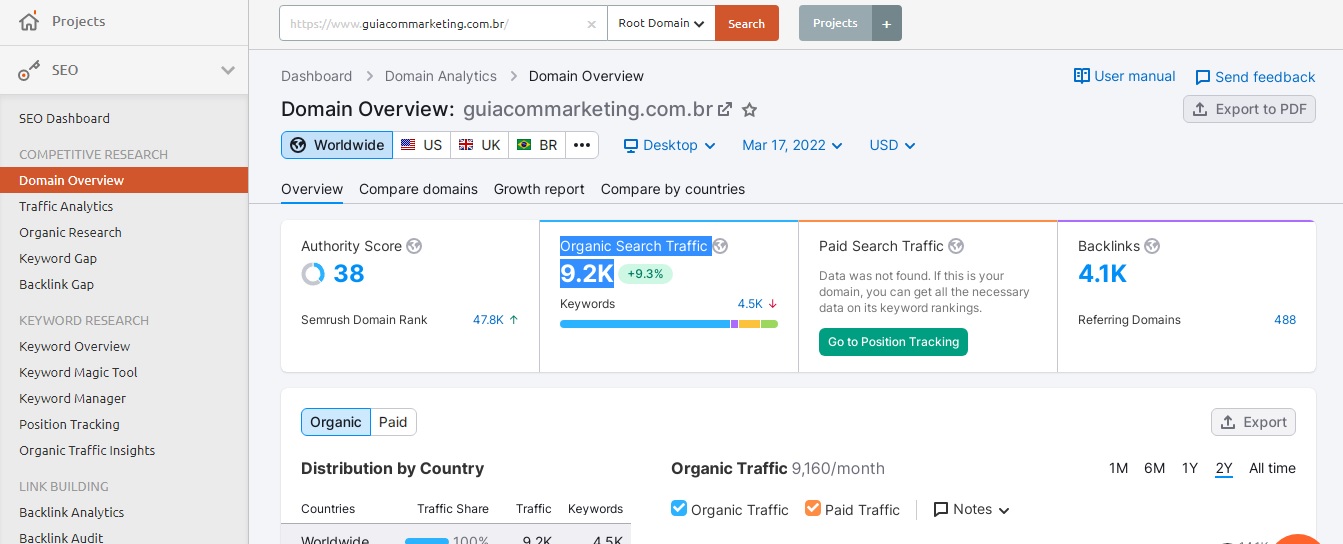Select the US database
Image resolution: width=1343 pixels, height=544 pixels.
[x=421, y=145]
